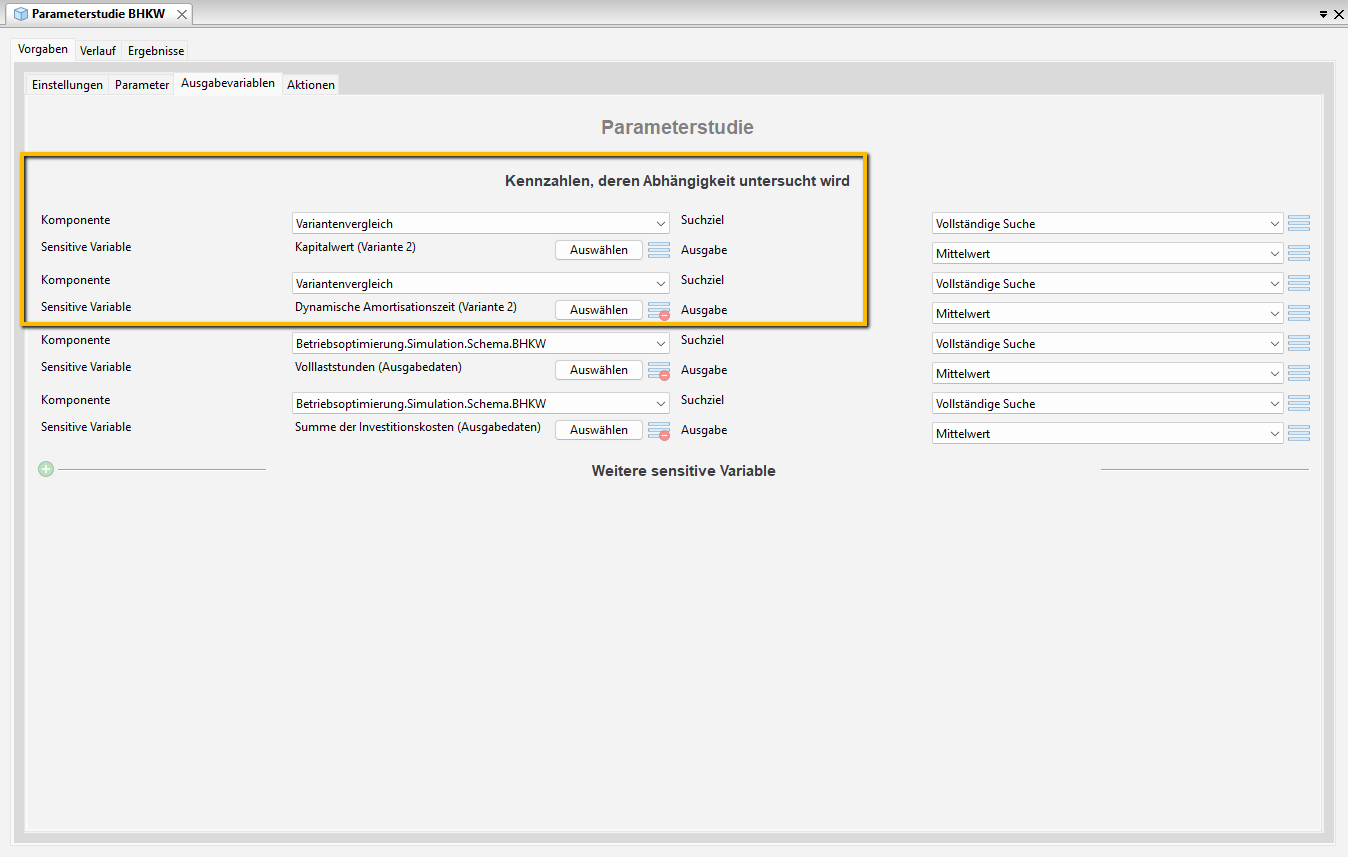Click the Parameterstudie BHKW cube icon

(20, 14)
